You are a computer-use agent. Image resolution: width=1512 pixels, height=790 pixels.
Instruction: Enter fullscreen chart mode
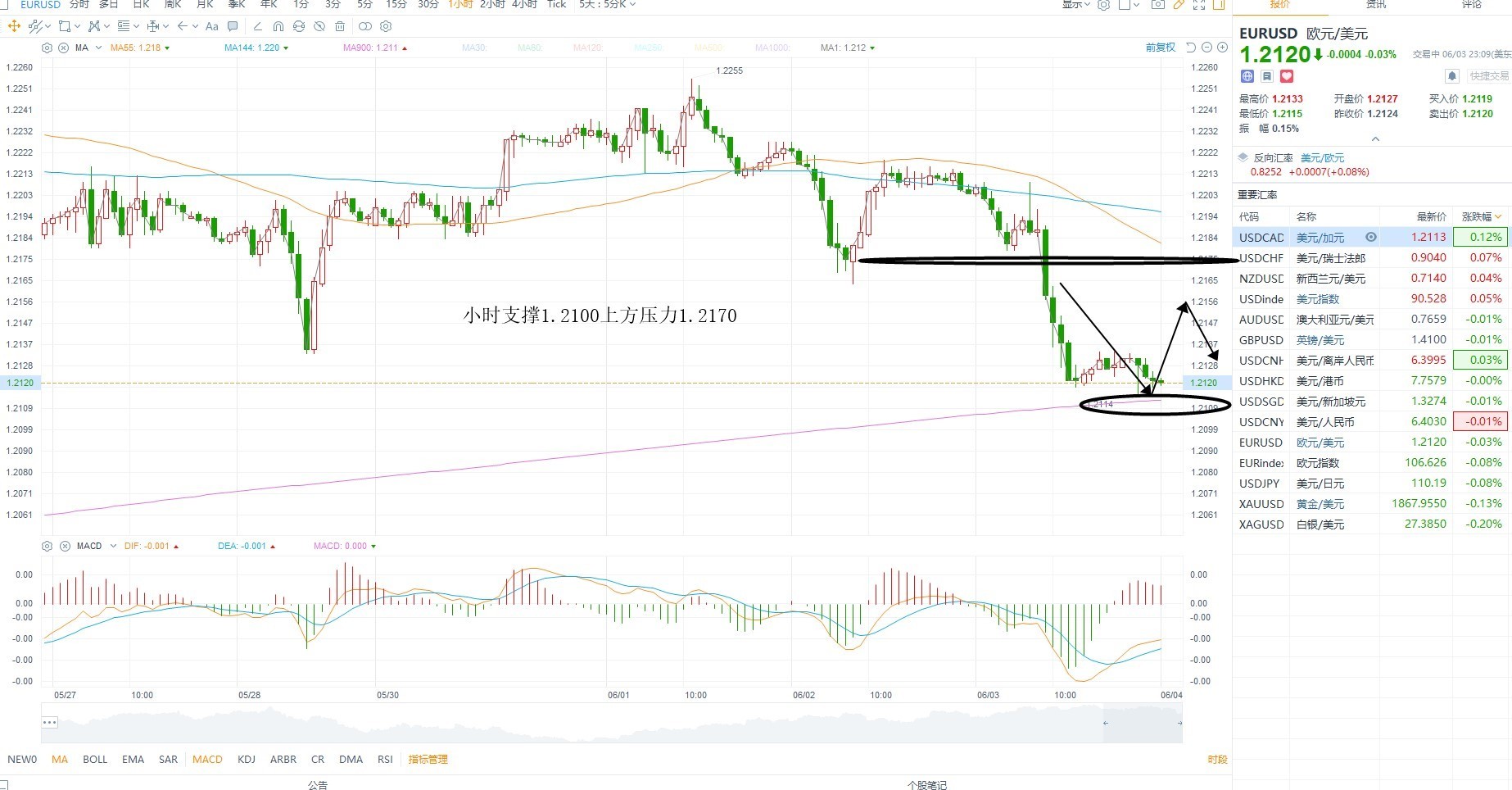click(x=1199, y=4)
